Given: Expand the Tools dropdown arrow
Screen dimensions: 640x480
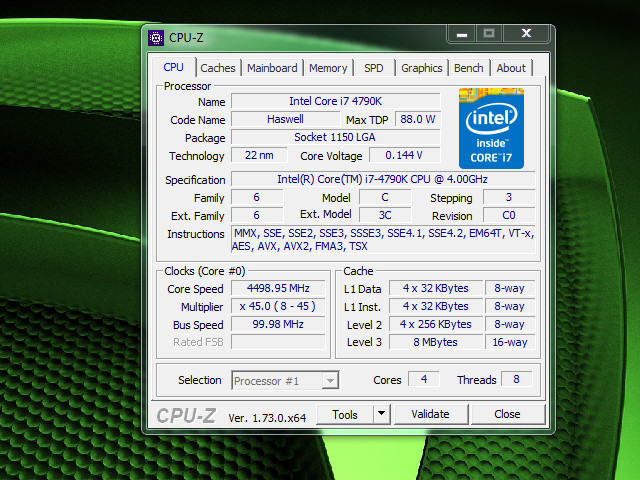Looking at the screenshot, I should coord(382,414).
